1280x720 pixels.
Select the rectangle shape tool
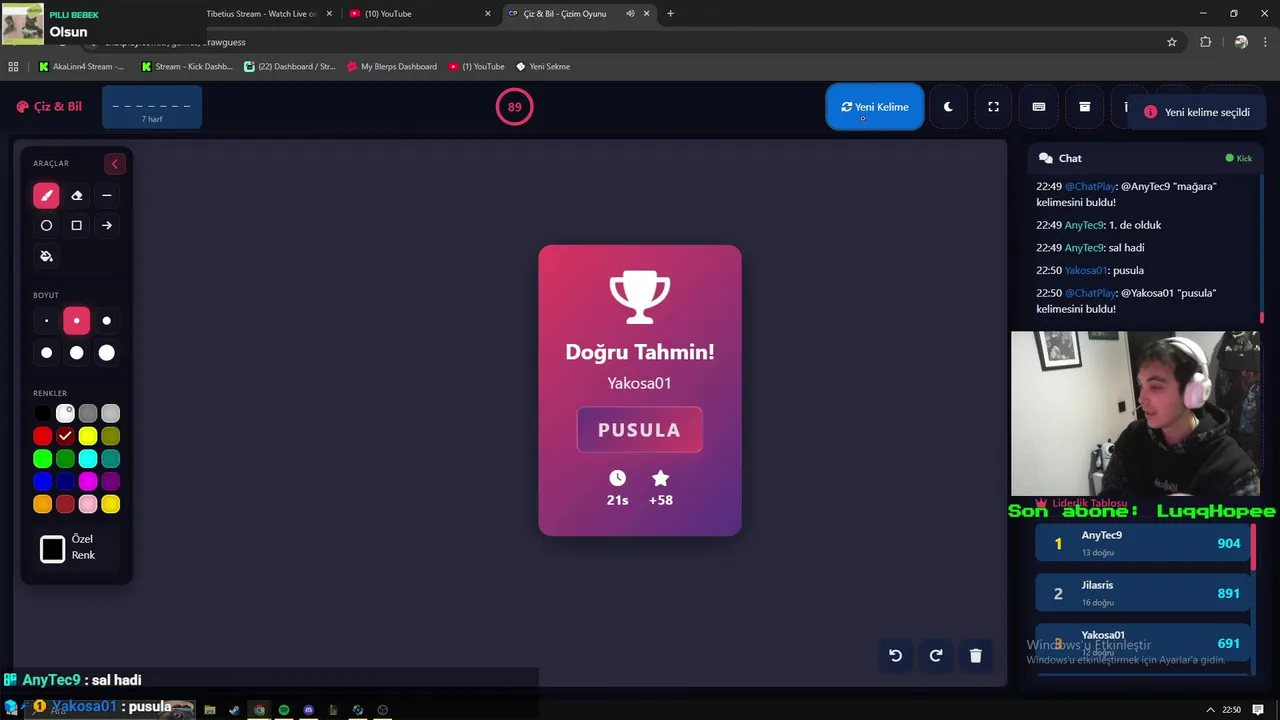[x=76, y=226]
